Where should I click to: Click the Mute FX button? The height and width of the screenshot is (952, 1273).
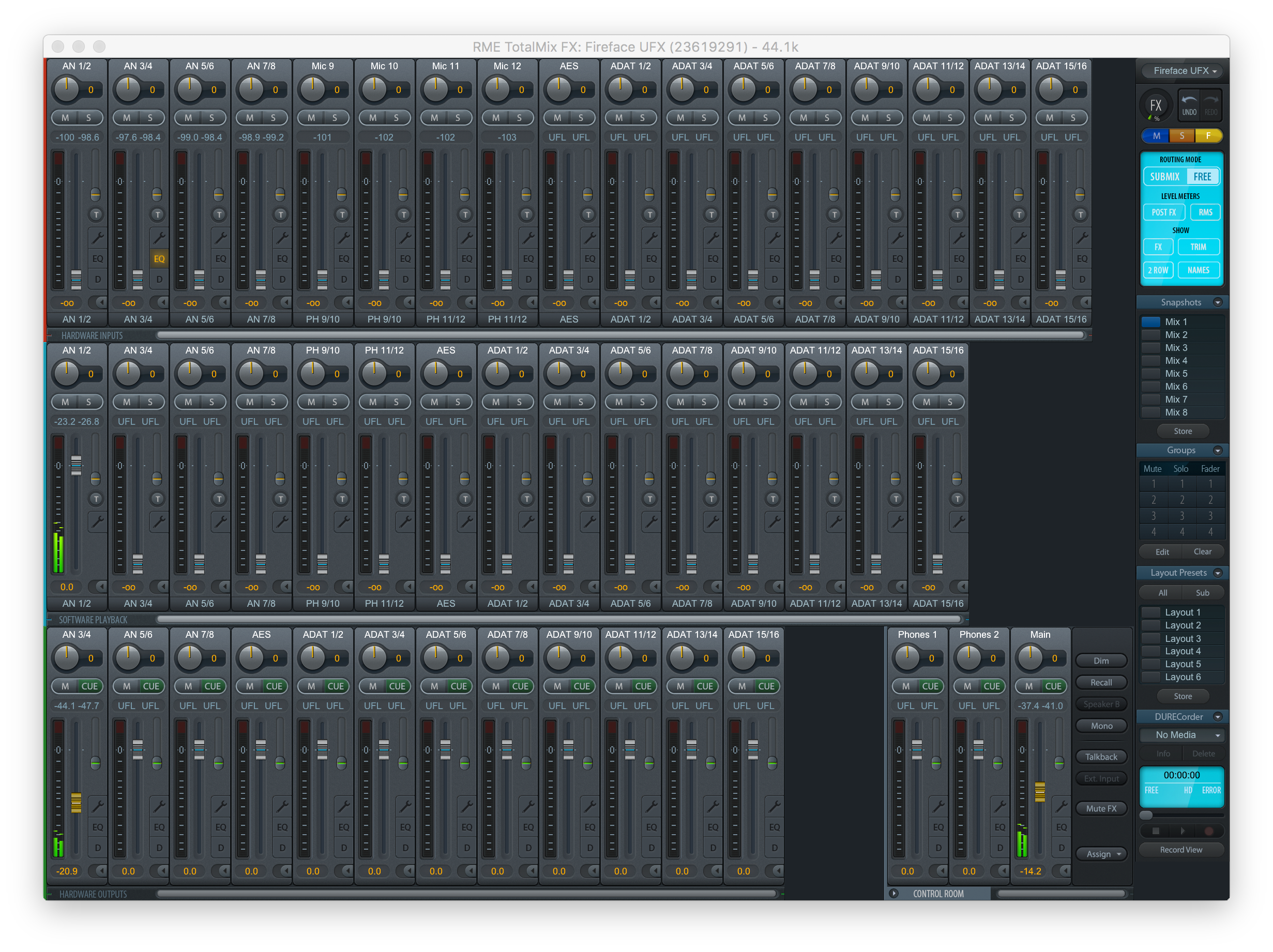click(1101, 808)
